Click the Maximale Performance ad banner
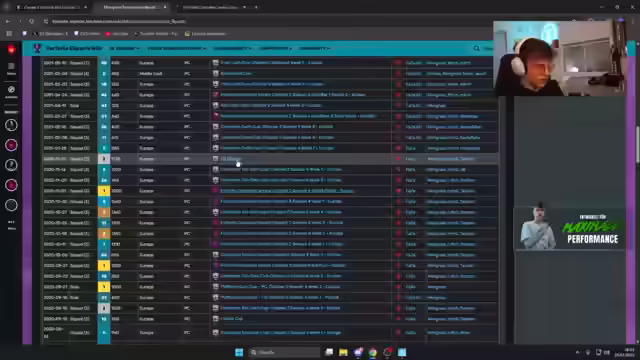The image size is (640, 360). click(569, 229)
